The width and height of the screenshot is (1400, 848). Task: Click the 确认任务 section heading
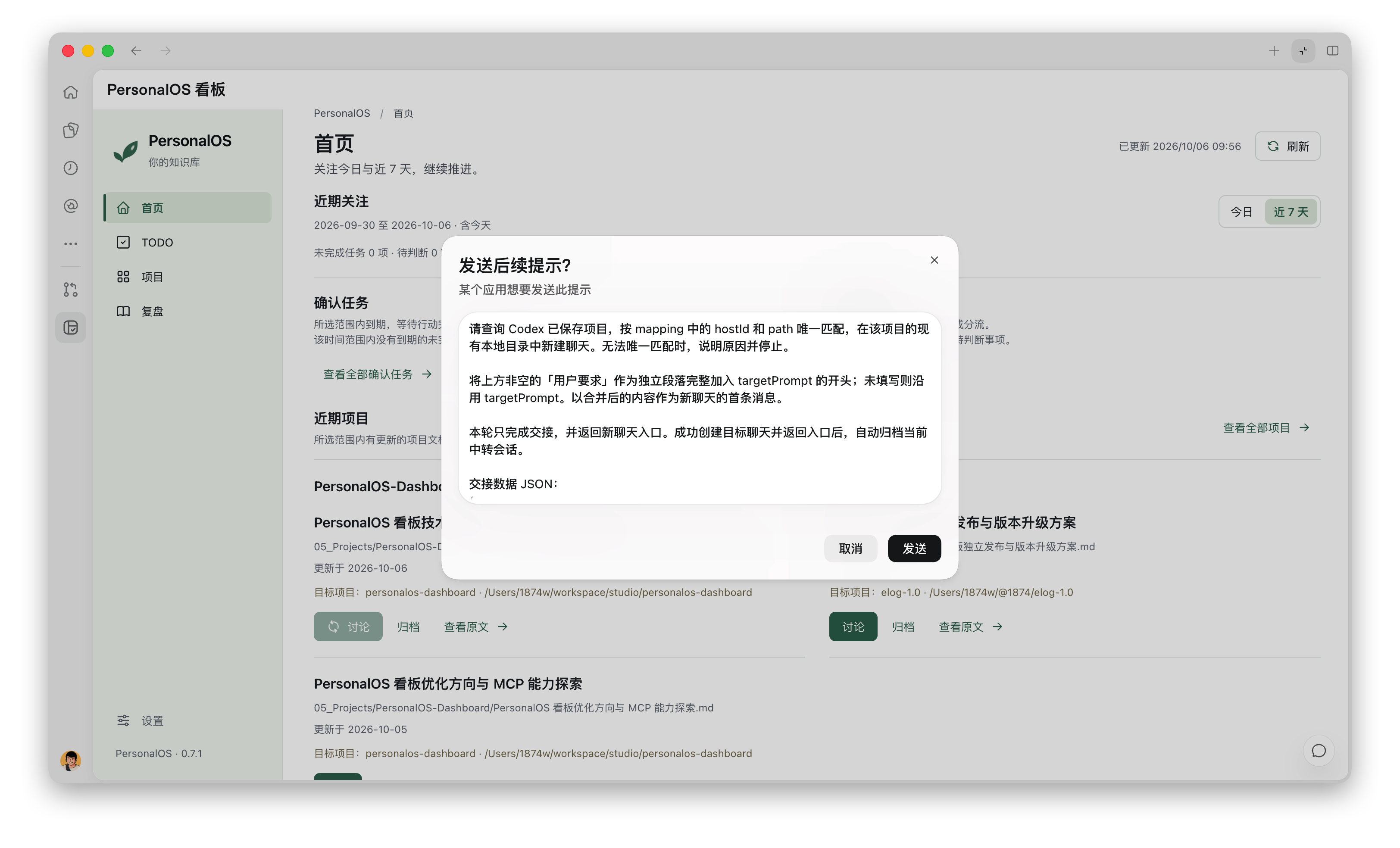[x=341, y=303]
